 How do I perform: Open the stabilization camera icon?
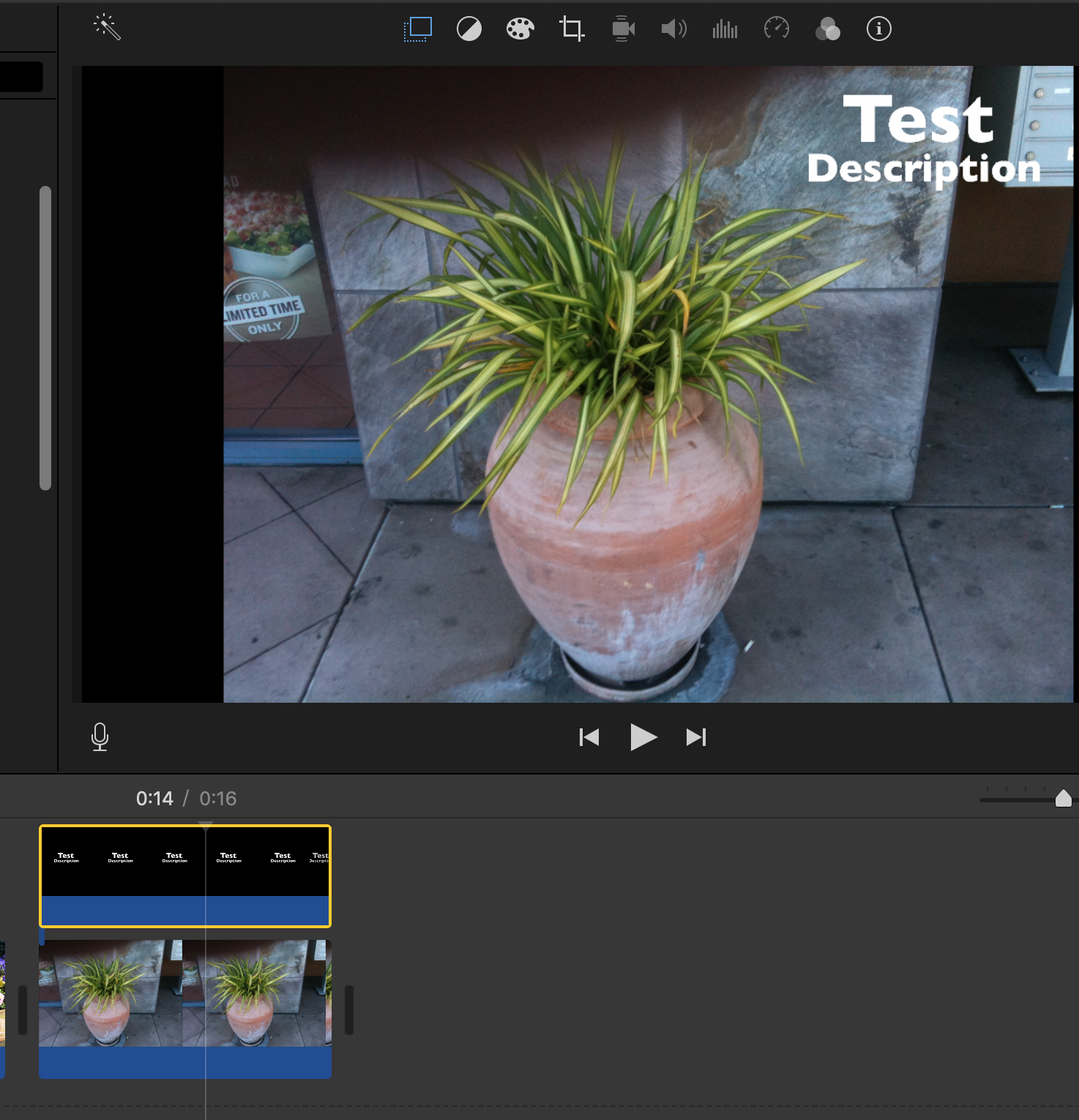click(x=623, y=29)
